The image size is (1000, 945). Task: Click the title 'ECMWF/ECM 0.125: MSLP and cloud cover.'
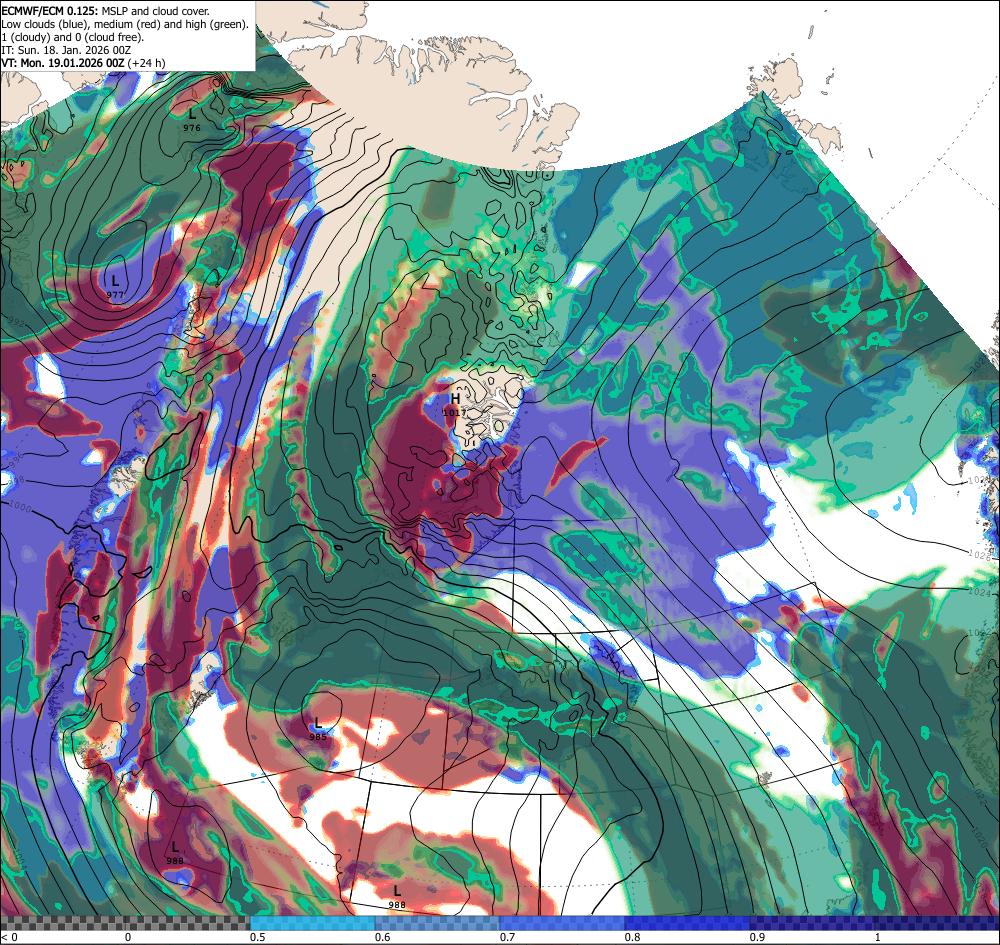coord(105,11)
